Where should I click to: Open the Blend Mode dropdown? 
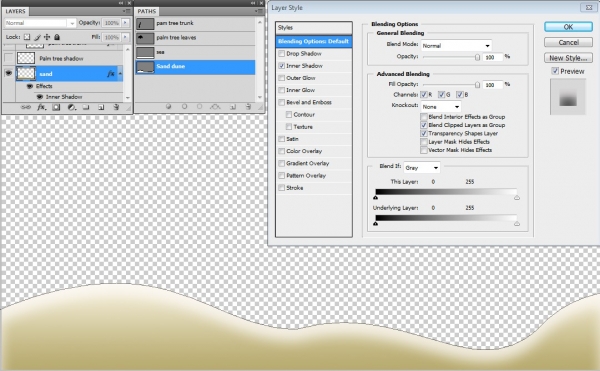click(457, 46)
